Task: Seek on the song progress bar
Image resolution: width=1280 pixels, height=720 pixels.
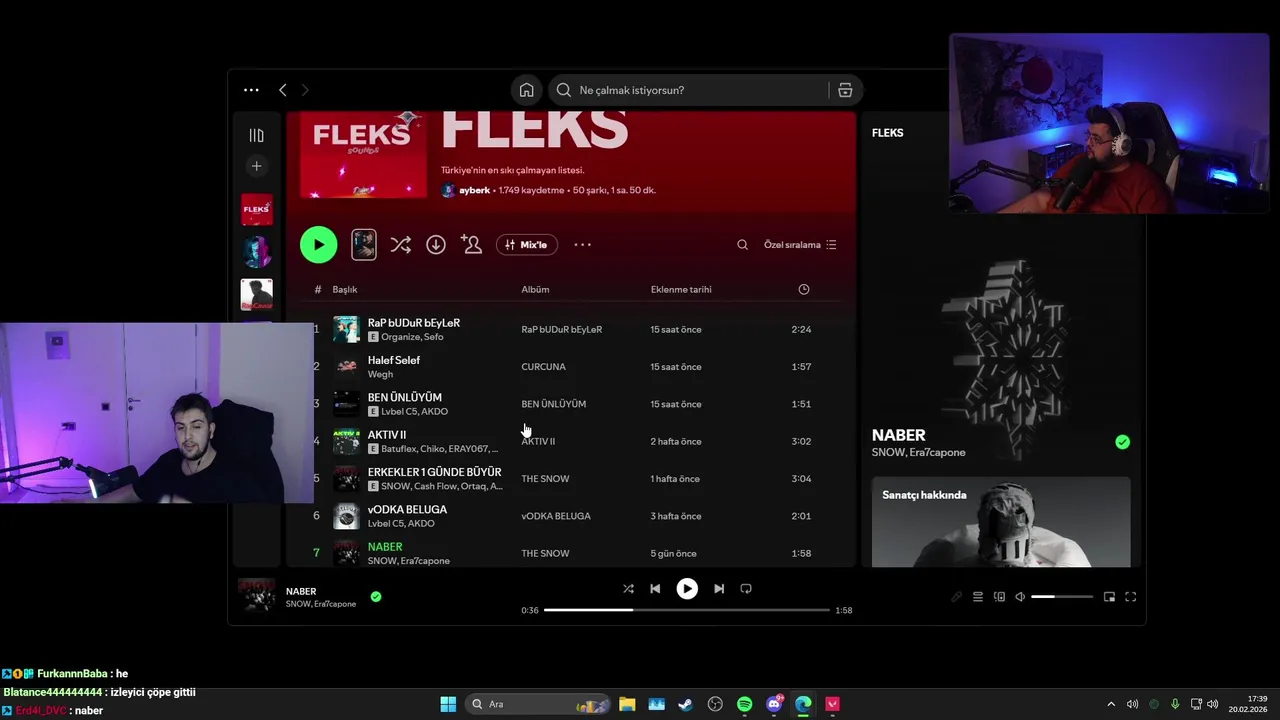Action: coord(687,610)
